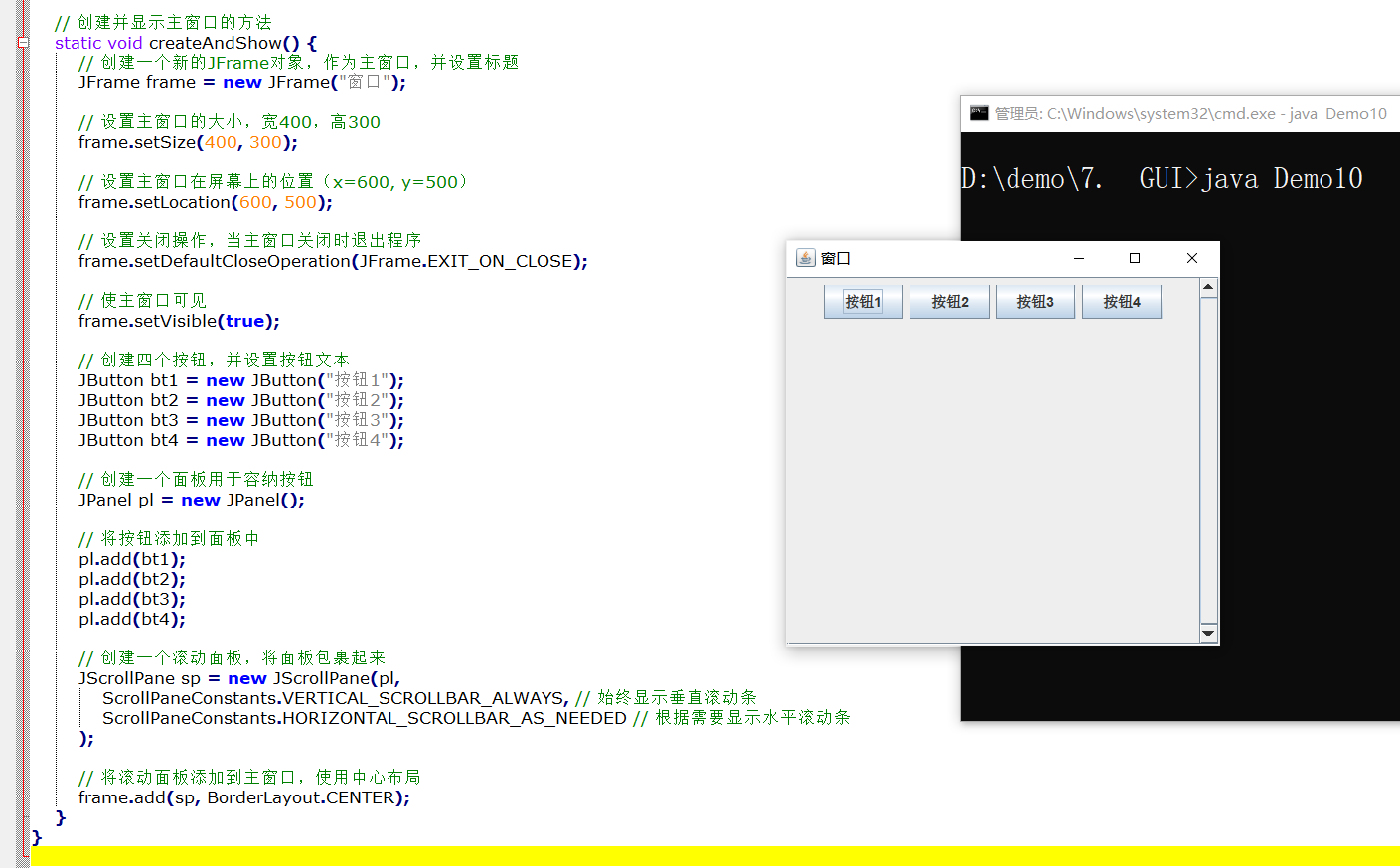Click the Java coffee cup window icon
The image size is (1400, 868).
point(805,258)
